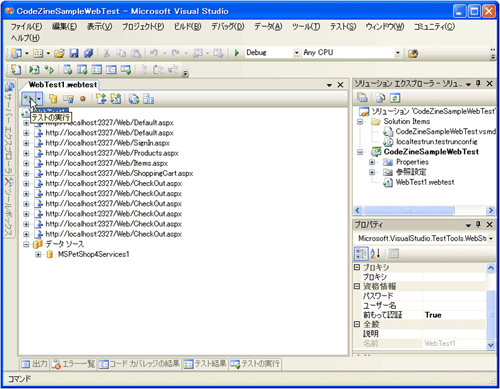Viewport: 500px width, 389px height.
Task: Click the red Add Recording icon
Action: pyautogui.click(x=83, y=99)
